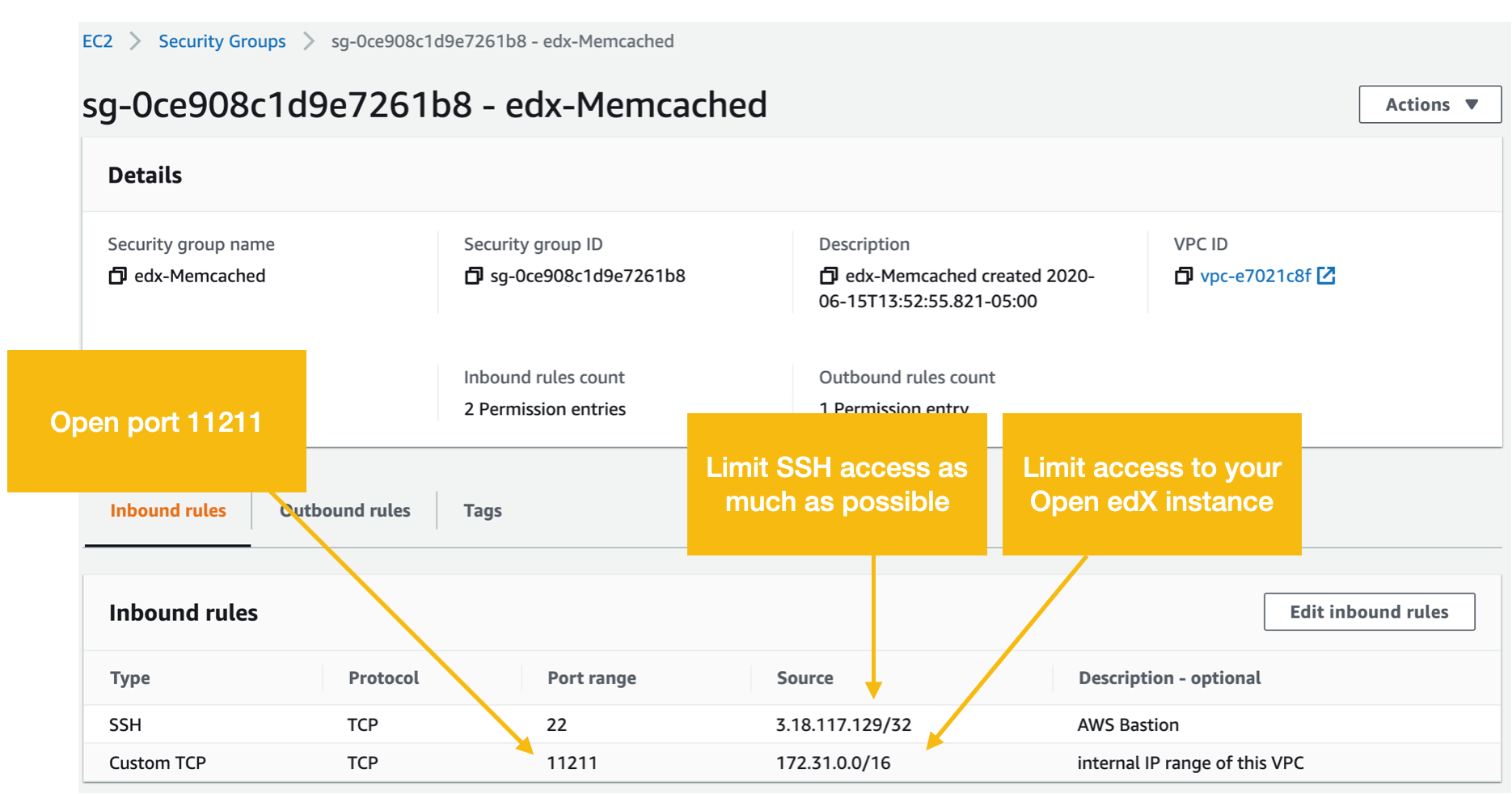
Task: Switch to the Outbound rules tab
Action: (x=344, y=510)
